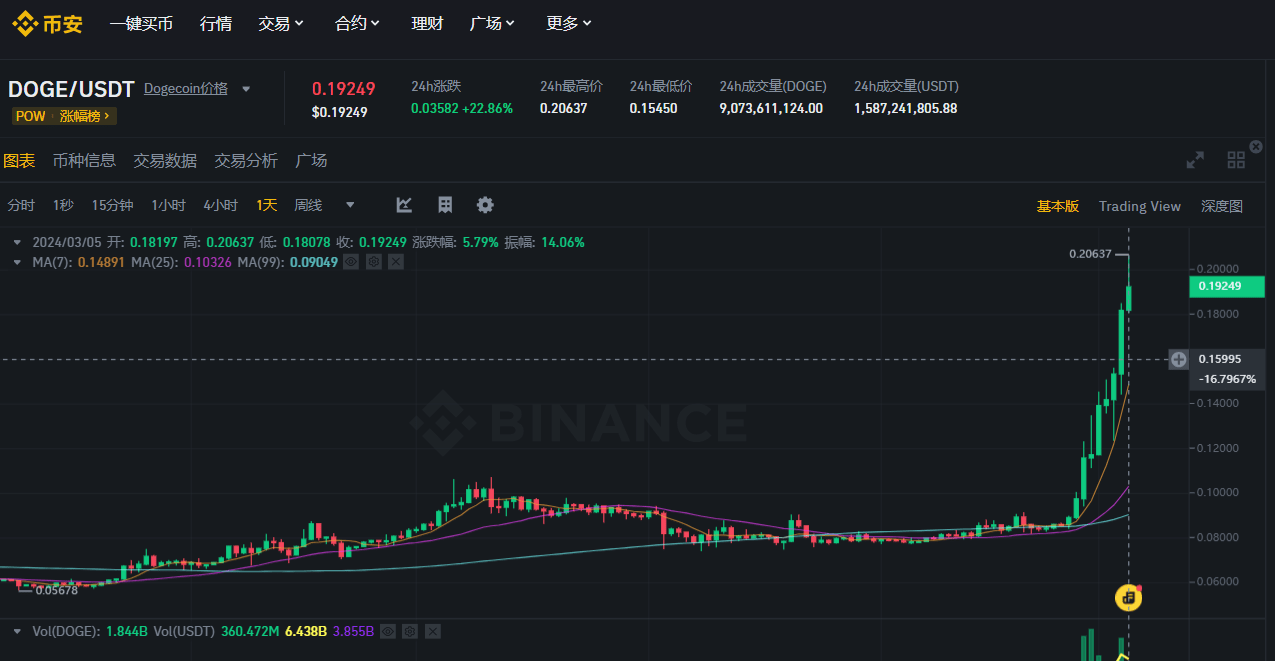The height and width of the screenshot is (661, 1275).
Task: Open the multi-chart grid layout icon
Action: pyautogui.click(x=1236, y=160)
